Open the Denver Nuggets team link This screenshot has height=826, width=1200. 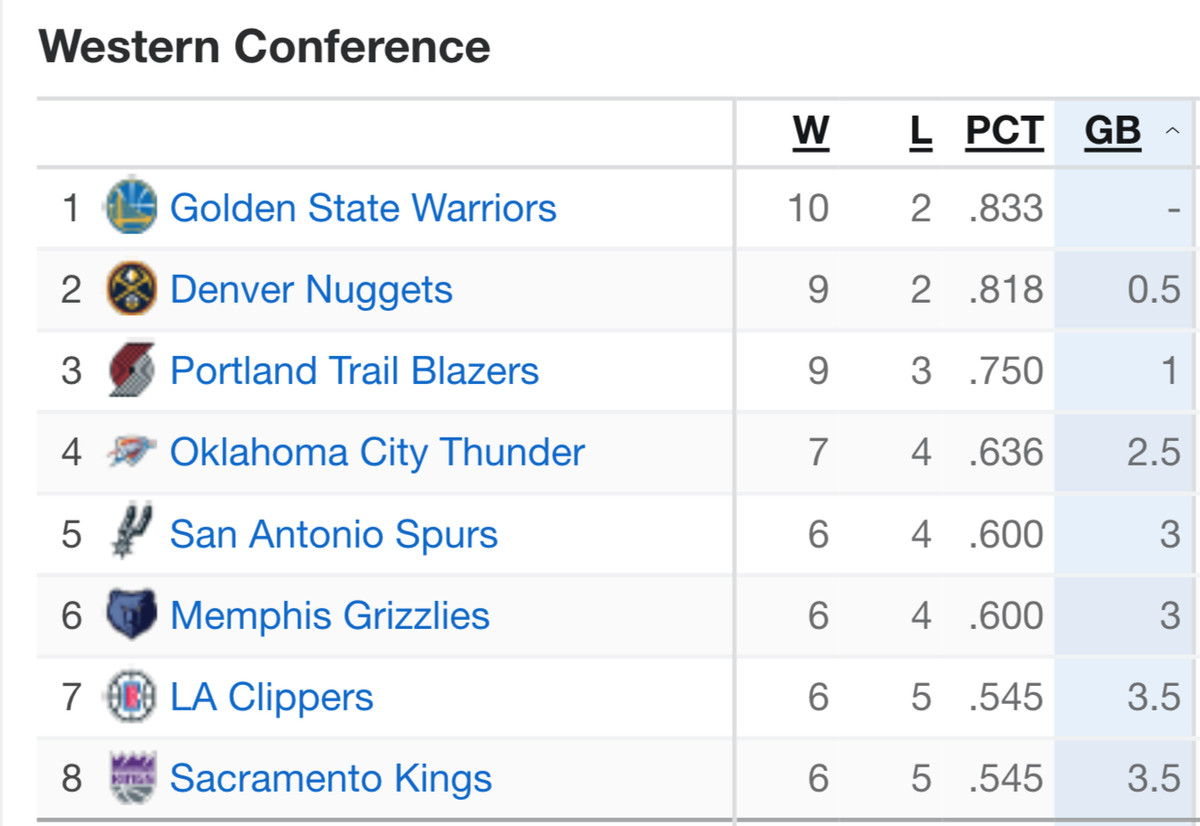coord(311,290)
